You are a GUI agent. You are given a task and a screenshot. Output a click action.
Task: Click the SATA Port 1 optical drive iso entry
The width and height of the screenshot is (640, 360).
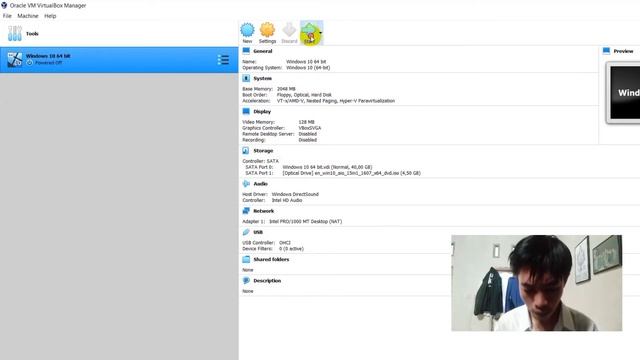pyautogui.click(x=351, y=173)
